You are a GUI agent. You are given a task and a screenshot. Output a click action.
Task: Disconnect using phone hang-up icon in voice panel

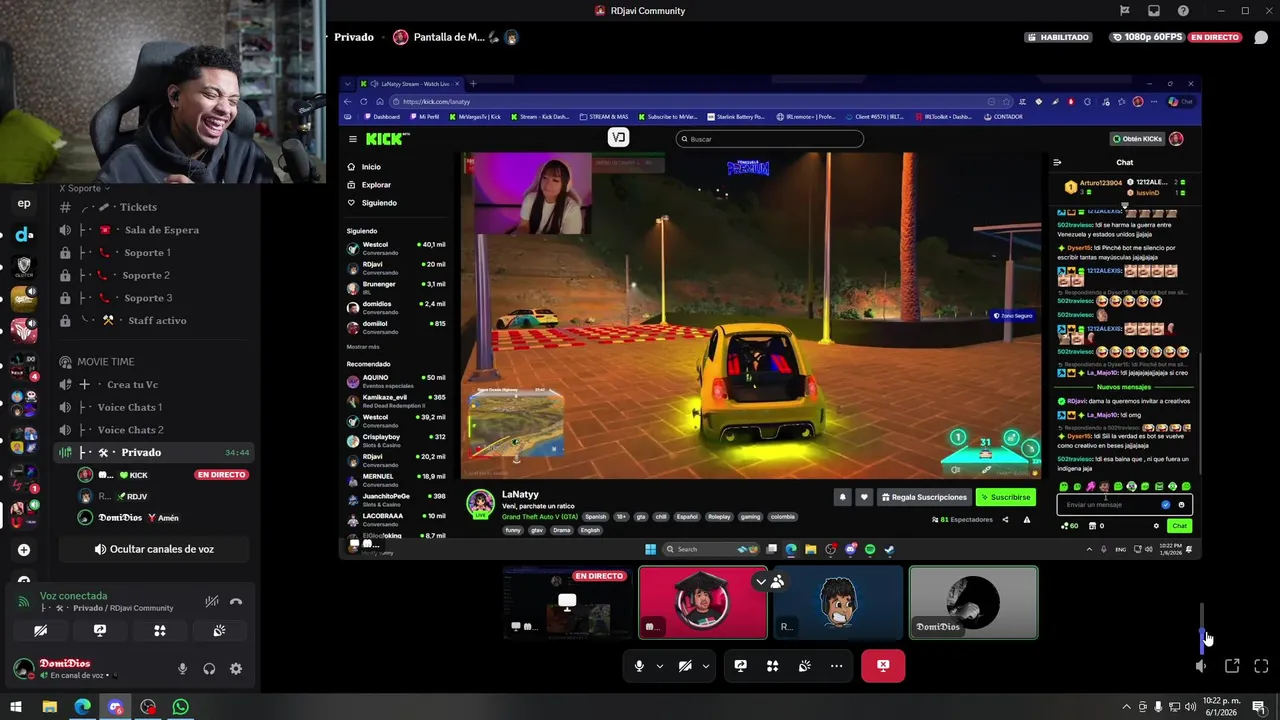tap(236, 601)
